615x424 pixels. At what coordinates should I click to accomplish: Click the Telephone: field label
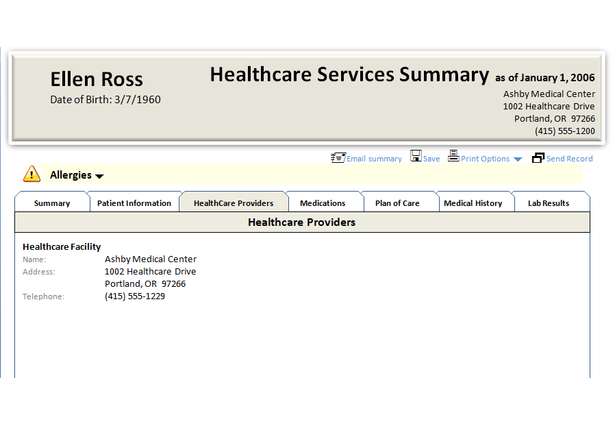tap(44, 297)
